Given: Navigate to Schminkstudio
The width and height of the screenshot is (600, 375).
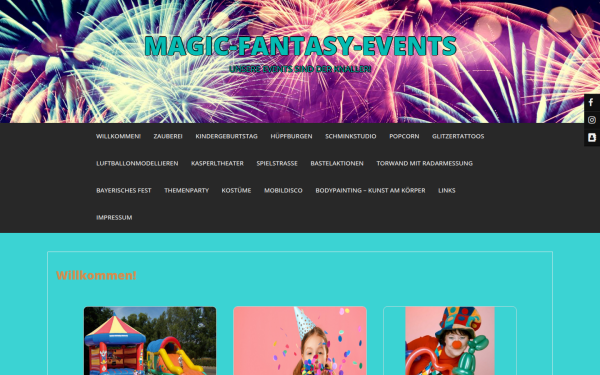Looking at the screenshot, I should coord(351,136).
